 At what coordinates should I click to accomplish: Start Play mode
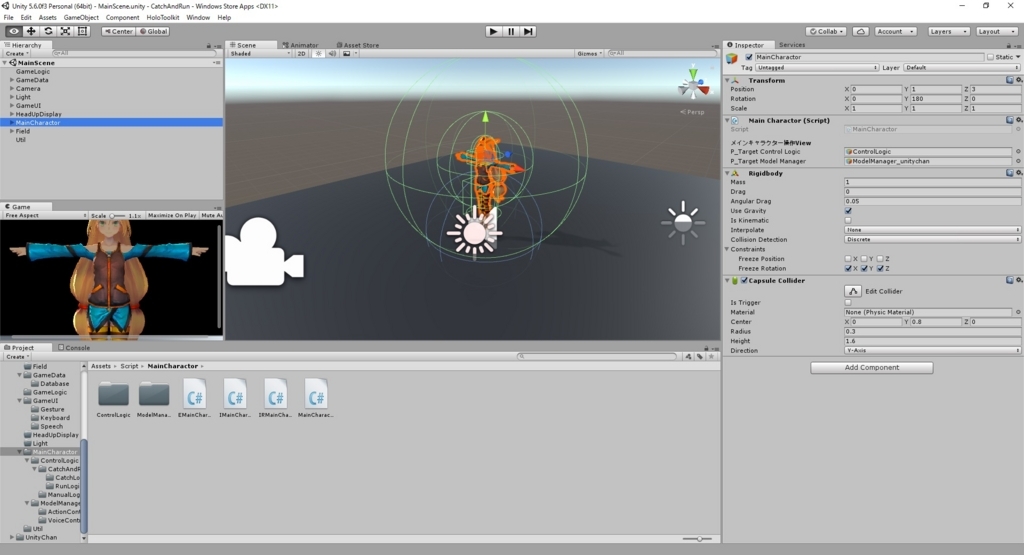pyautogui.click(x=494, y=31)
